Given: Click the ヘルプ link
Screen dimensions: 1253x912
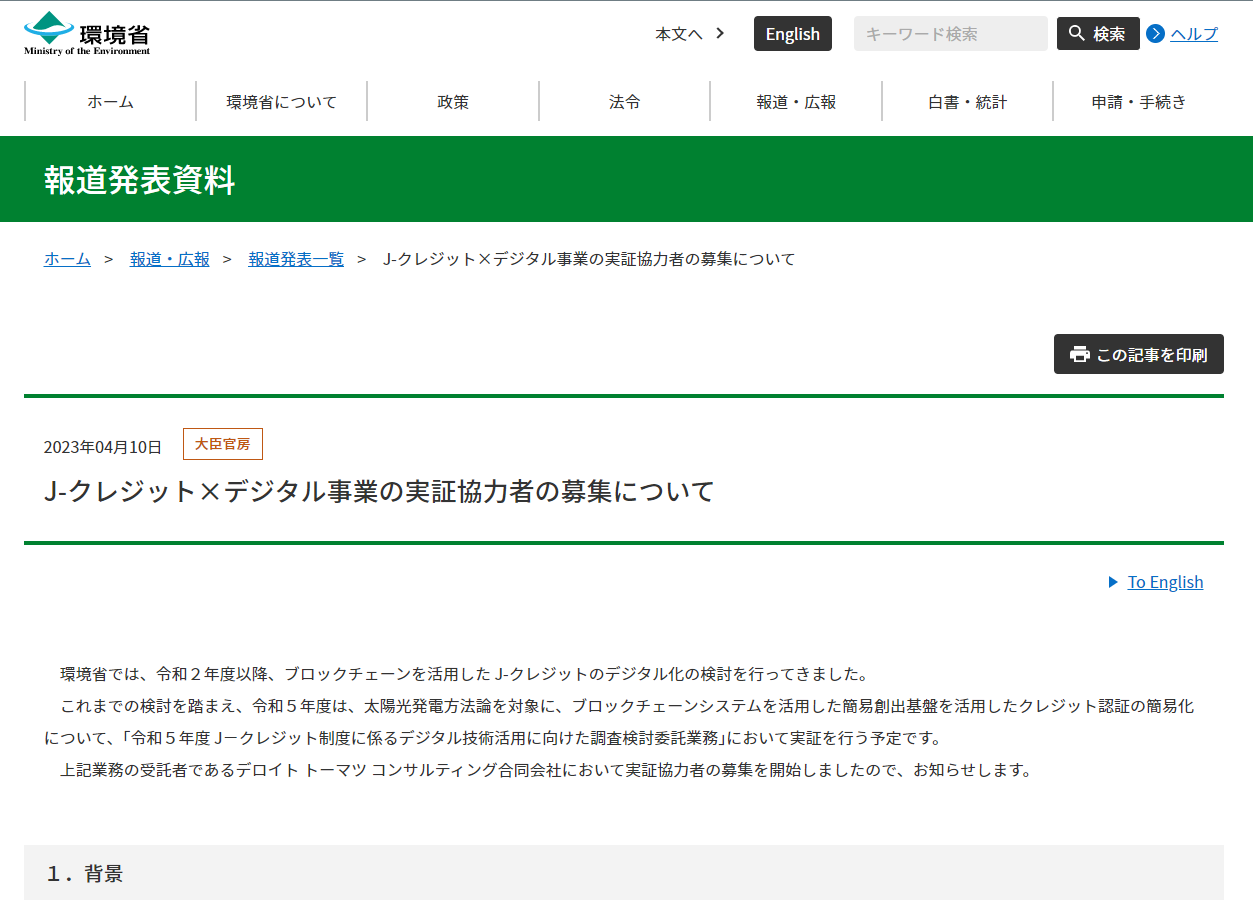Looking at the screenshot, I should (x=1192, y=34).
